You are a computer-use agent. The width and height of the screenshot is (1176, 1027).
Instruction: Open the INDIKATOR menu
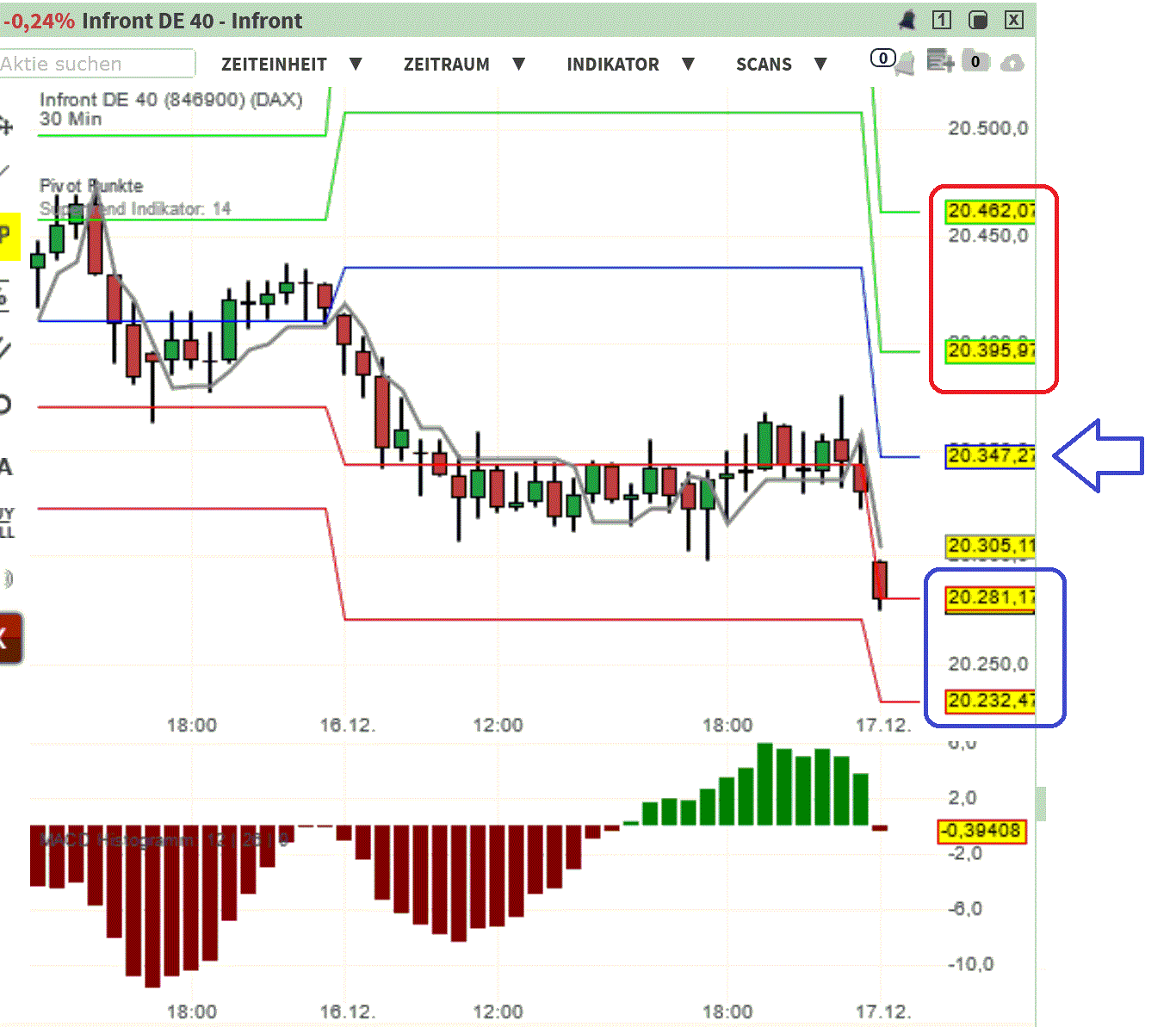[x=613, y=65]
